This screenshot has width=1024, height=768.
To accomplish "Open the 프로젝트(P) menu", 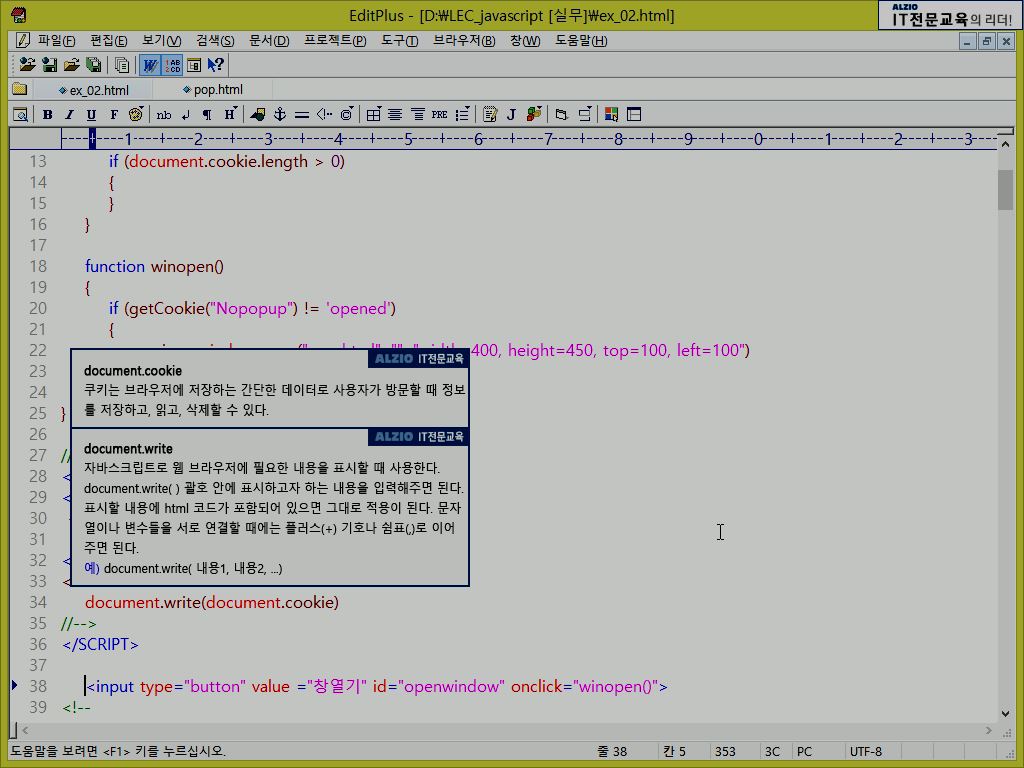I will (335, 40).
